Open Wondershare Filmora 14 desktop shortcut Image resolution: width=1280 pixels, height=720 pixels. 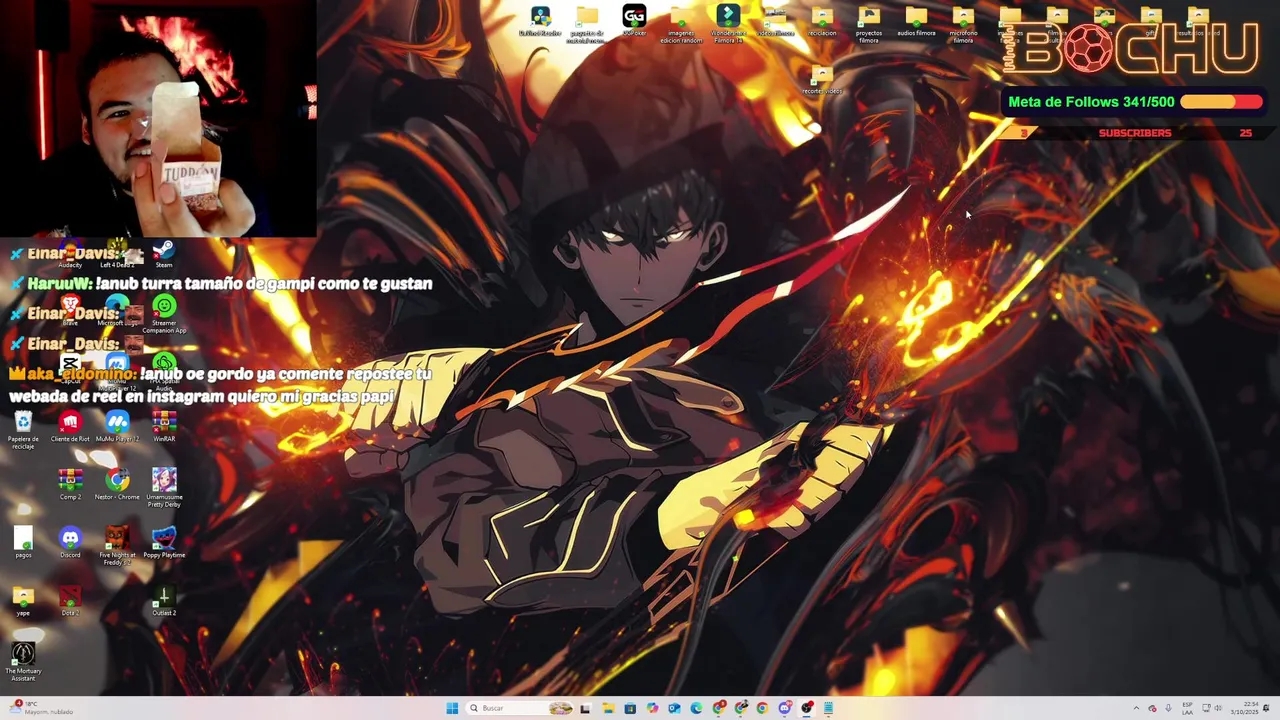click(x=727, y=23)
